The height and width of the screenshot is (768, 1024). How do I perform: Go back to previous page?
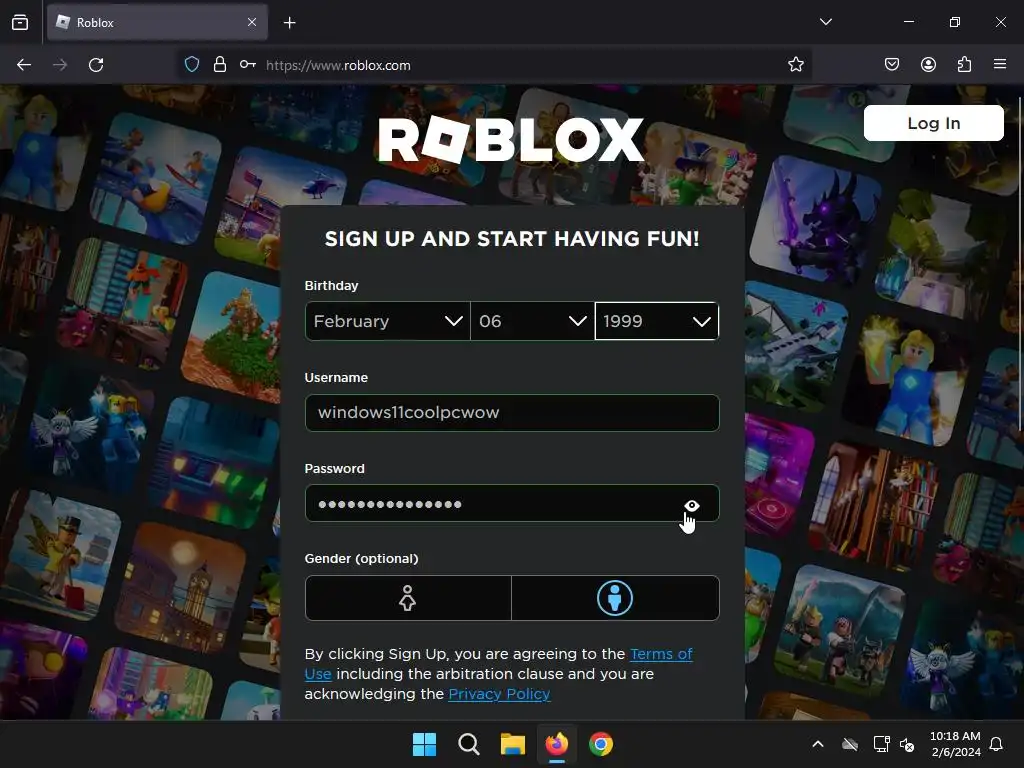coord(24,65)
